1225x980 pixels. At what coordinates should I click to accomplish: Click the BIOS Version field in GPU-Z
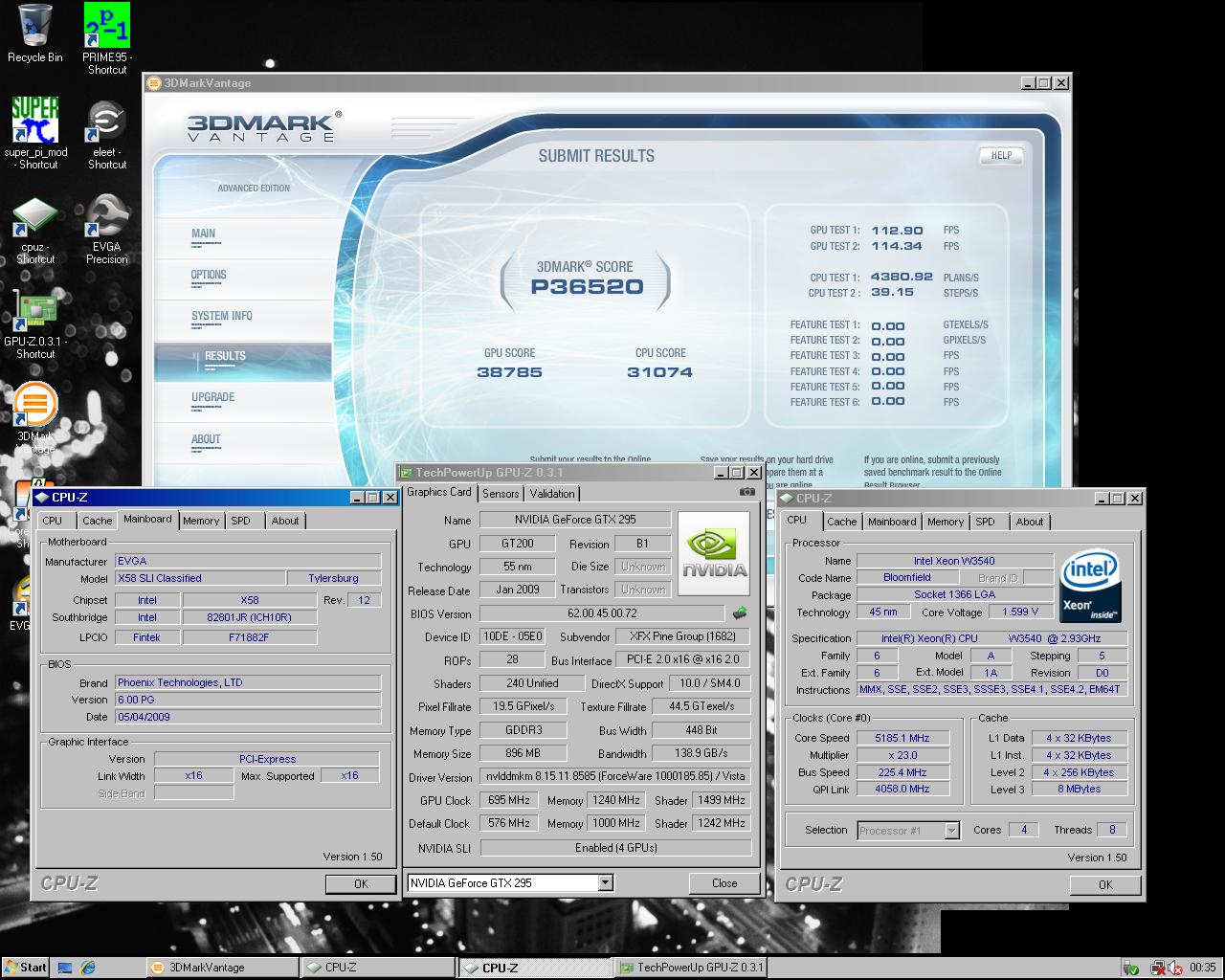click(602, 613)
